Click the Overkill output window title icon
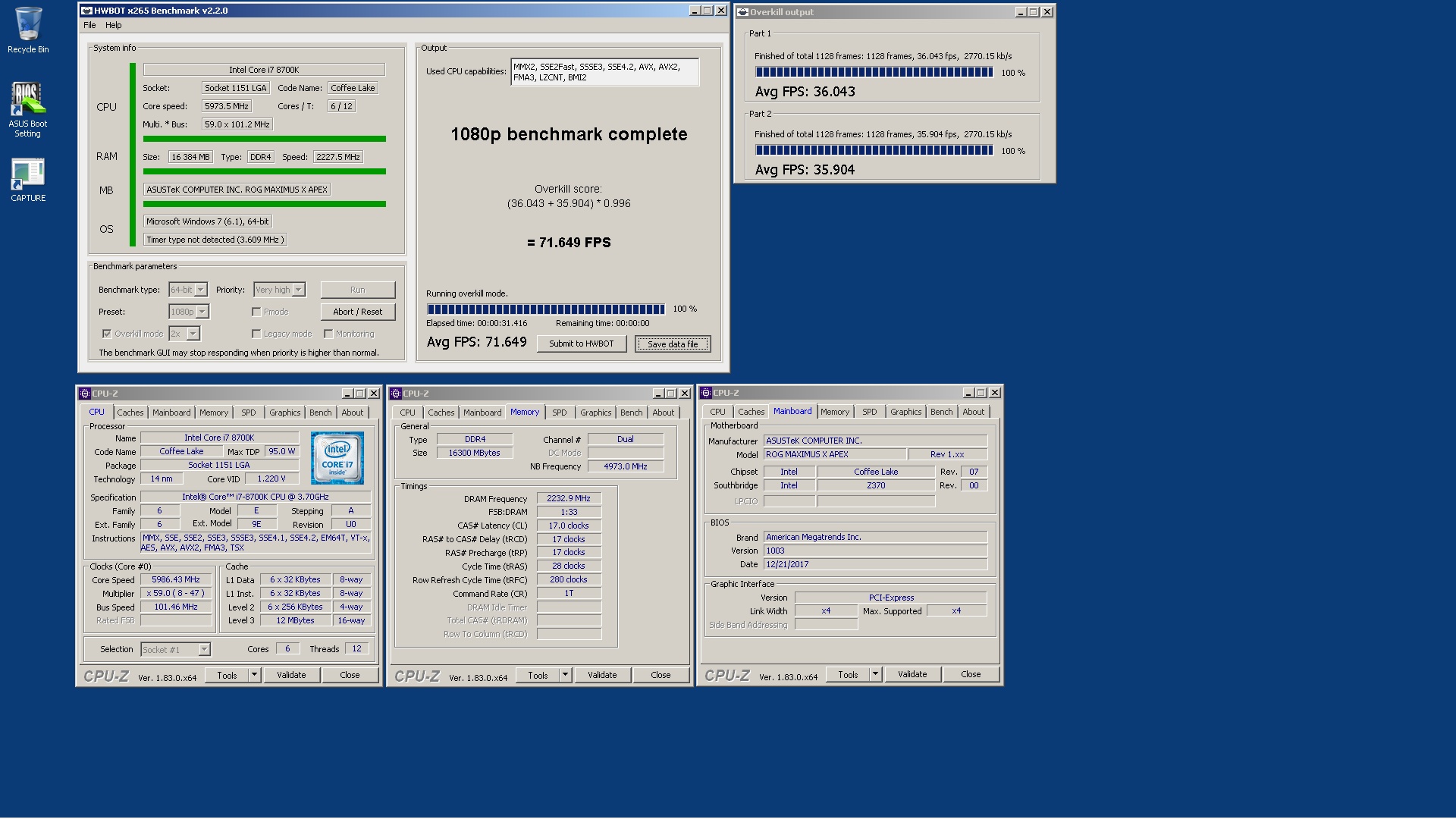 pos(743,12)
